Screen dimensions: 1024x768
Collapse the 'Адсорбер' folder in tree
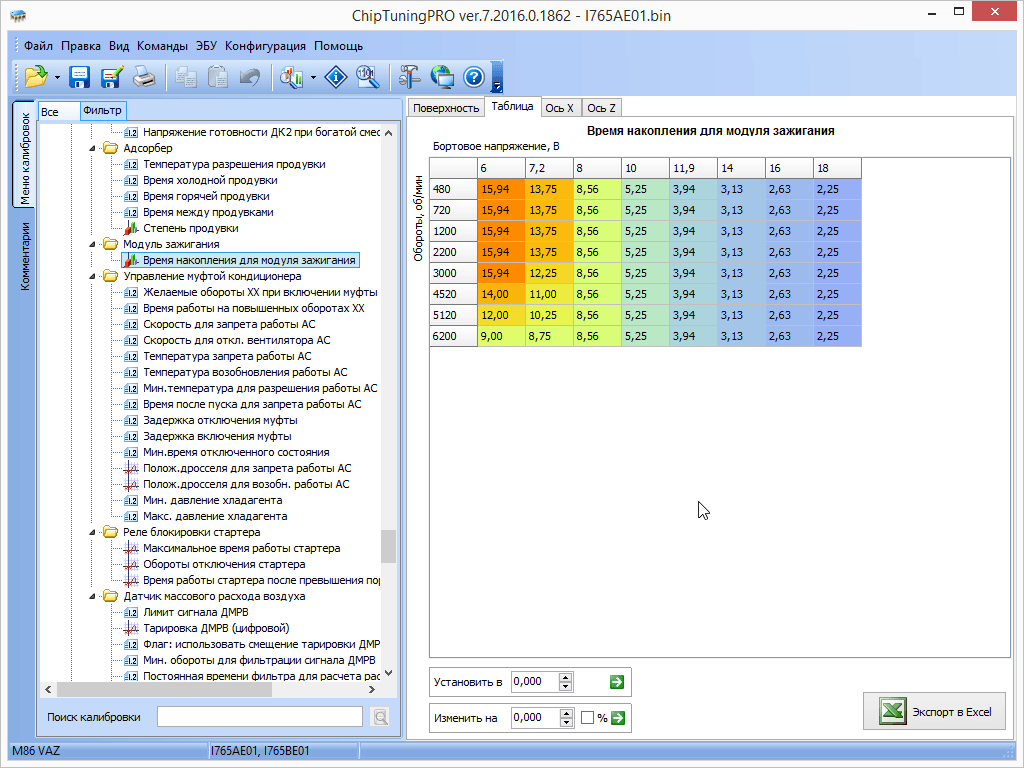click(94, 148)
